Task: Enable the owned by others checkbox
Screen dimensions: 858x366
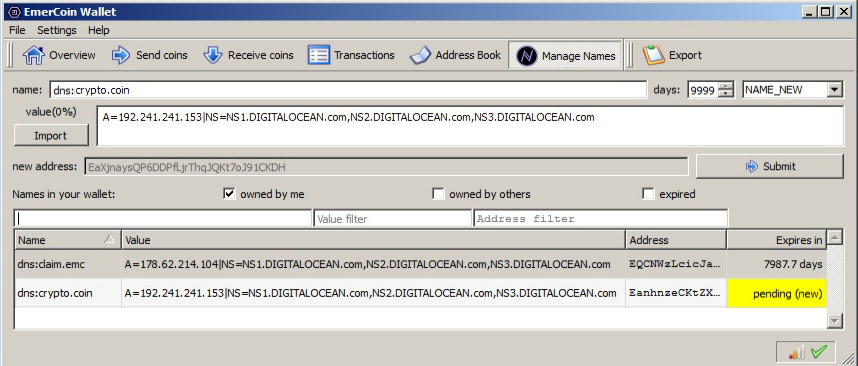Action: tap(438, 194)
